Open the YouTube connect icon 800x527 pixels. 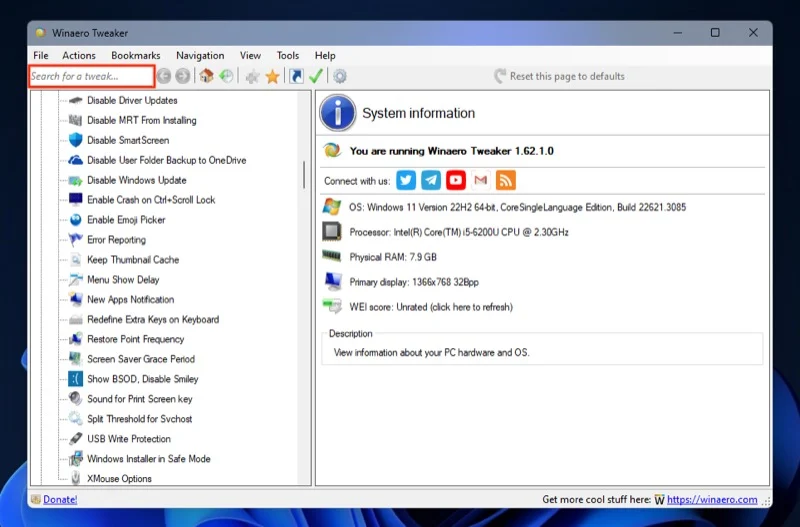tap(456, 180)
